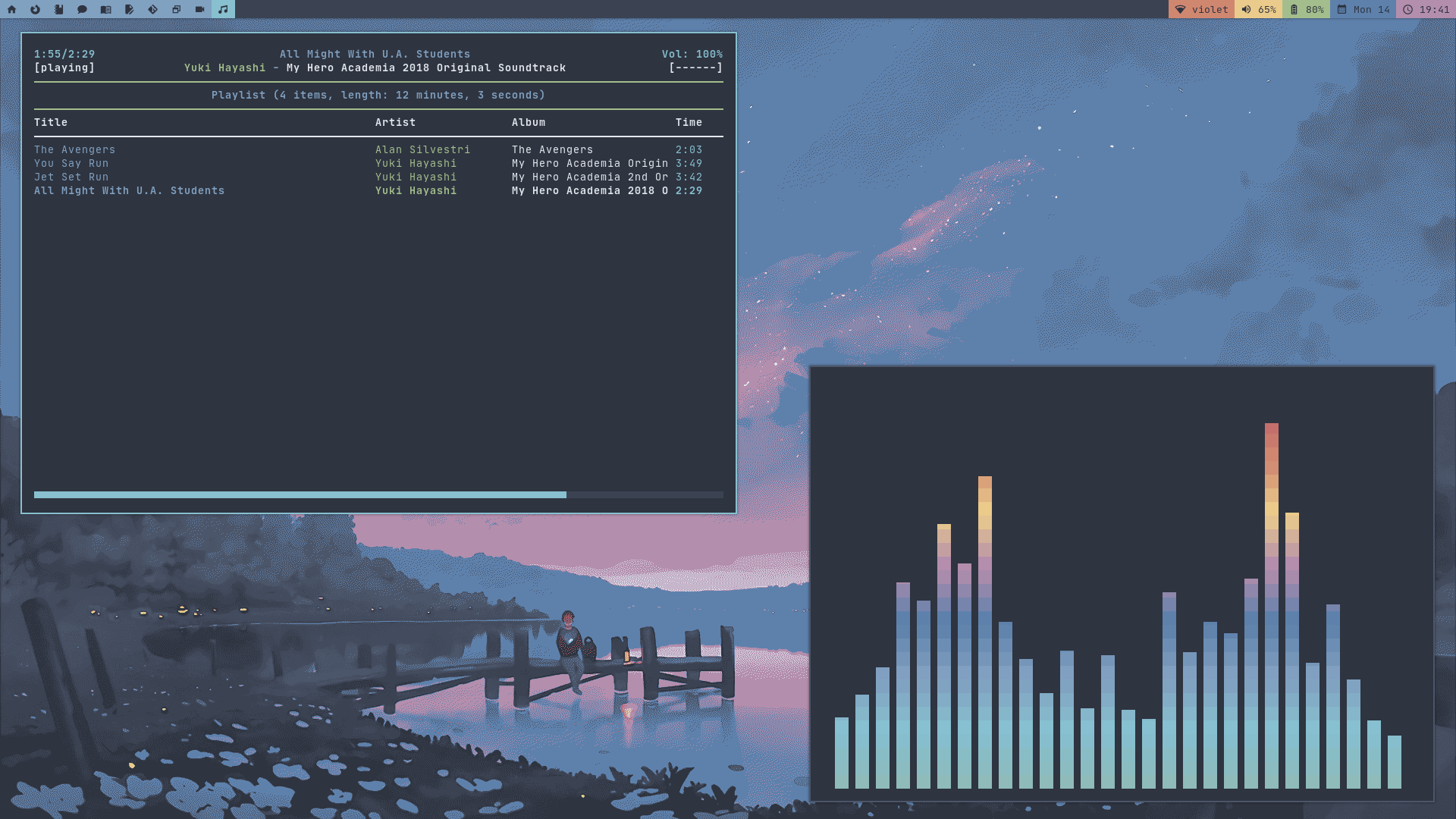Click the song progress bar
Image resolution: width=1456 pixels, height=819 pixels.
378,495
